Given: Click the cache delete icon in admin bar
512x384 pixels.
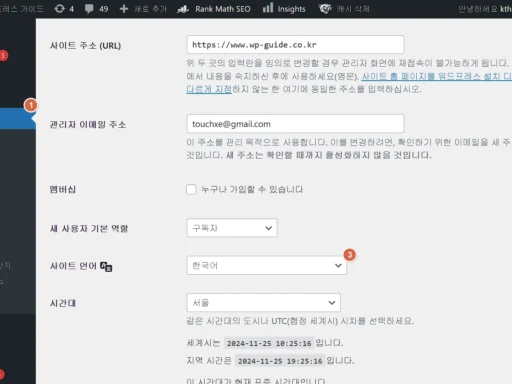Looking at the screenshot, I should coord(325,9).
